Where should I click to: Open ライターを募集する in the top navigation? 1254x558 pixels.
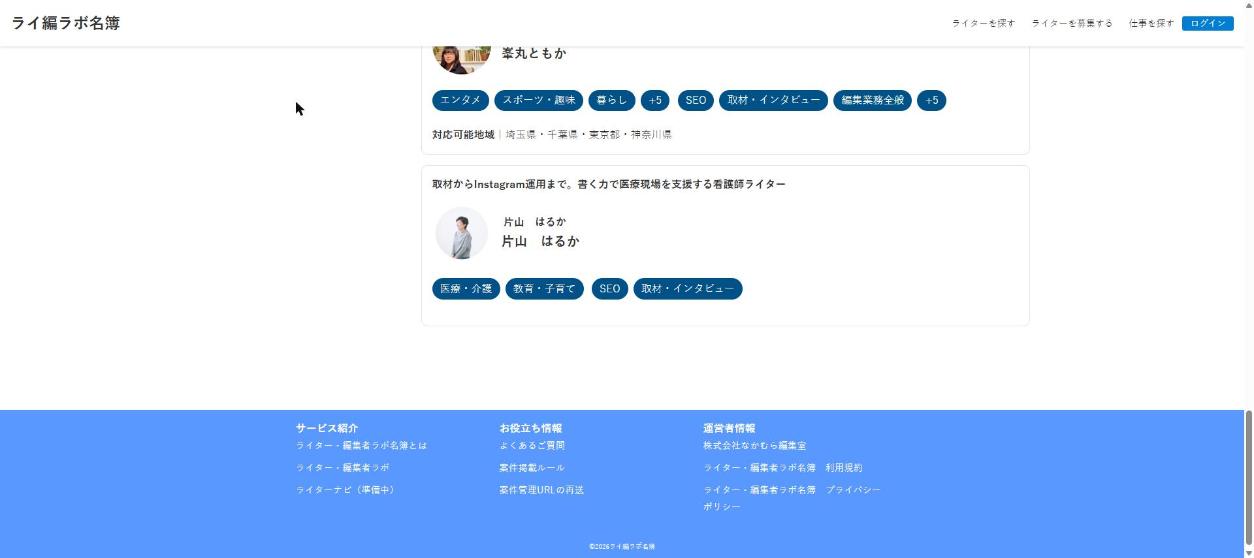(x=1072, y=23)
